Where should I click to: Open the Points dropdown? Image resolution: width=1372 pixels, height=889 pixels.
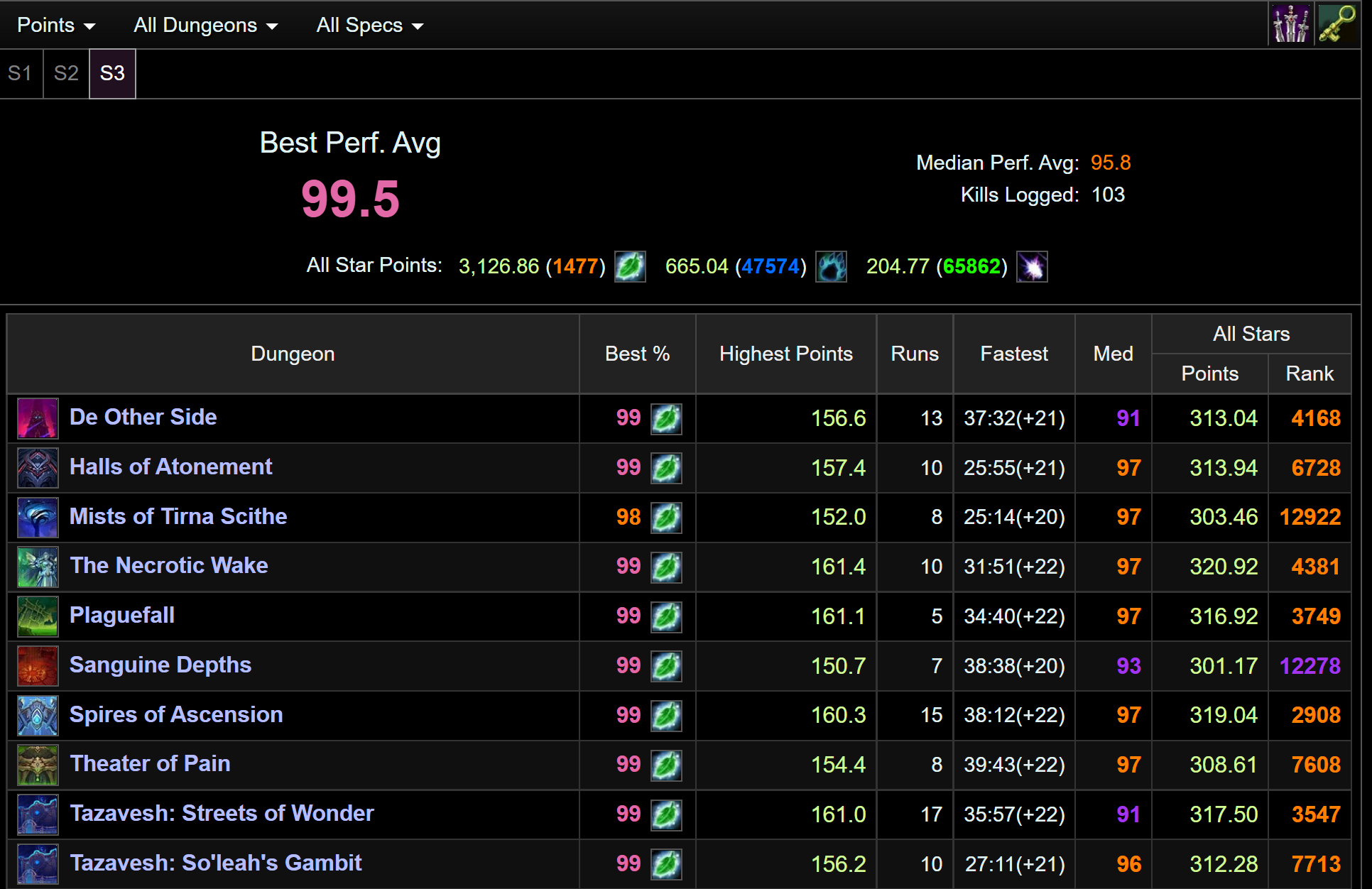56,25
